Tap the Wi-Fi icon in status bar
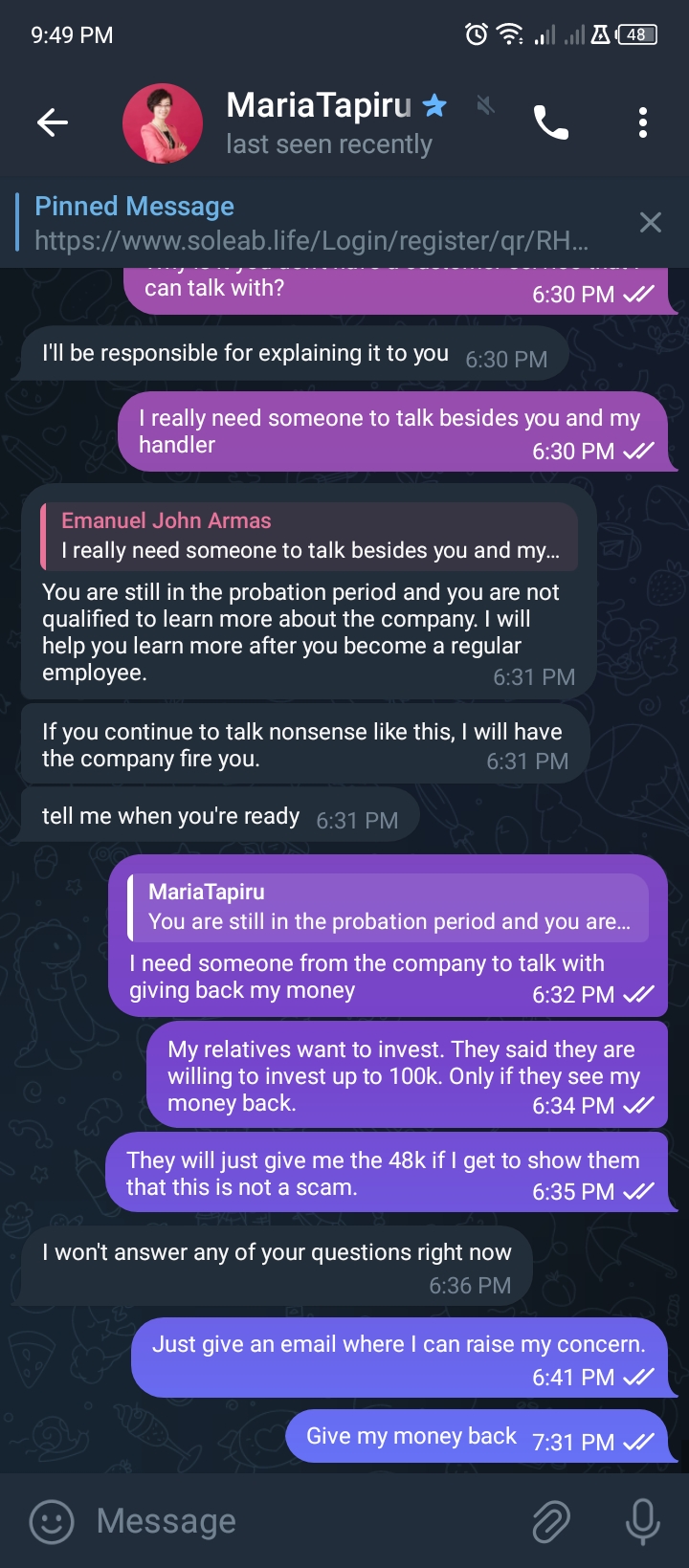 pos(509,35)
